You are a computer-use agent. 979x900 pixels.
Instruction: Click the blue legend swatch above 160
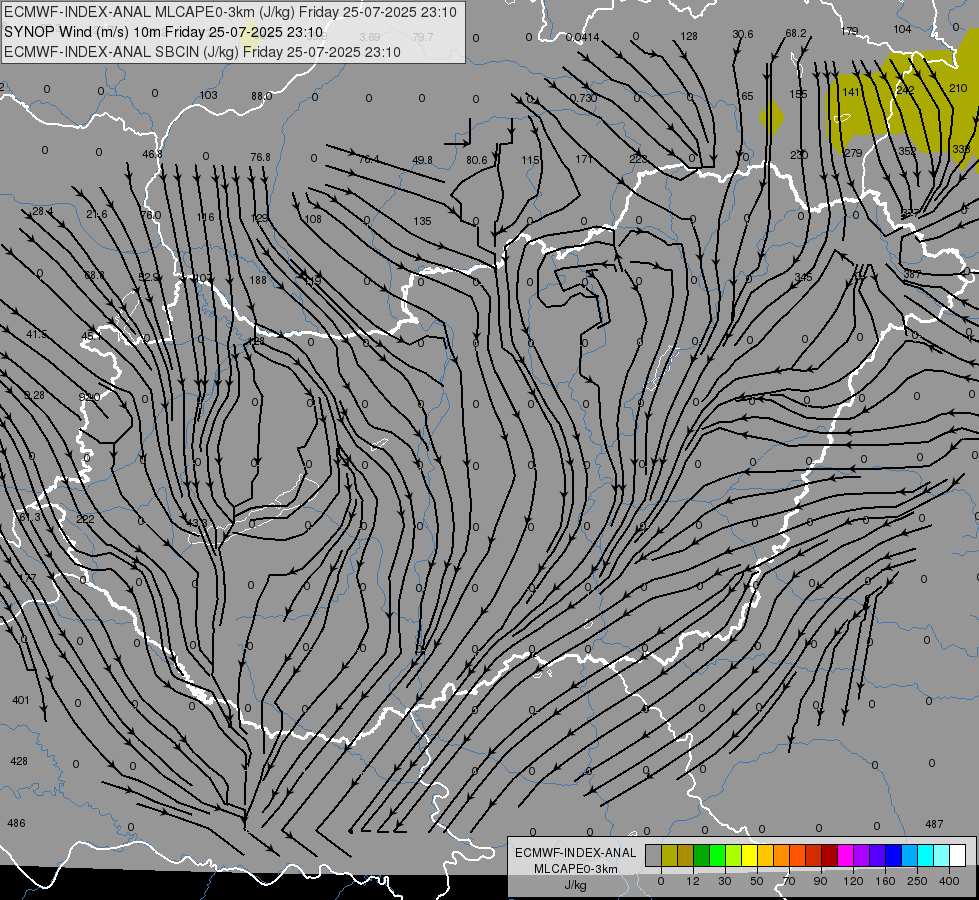[894, 856]
